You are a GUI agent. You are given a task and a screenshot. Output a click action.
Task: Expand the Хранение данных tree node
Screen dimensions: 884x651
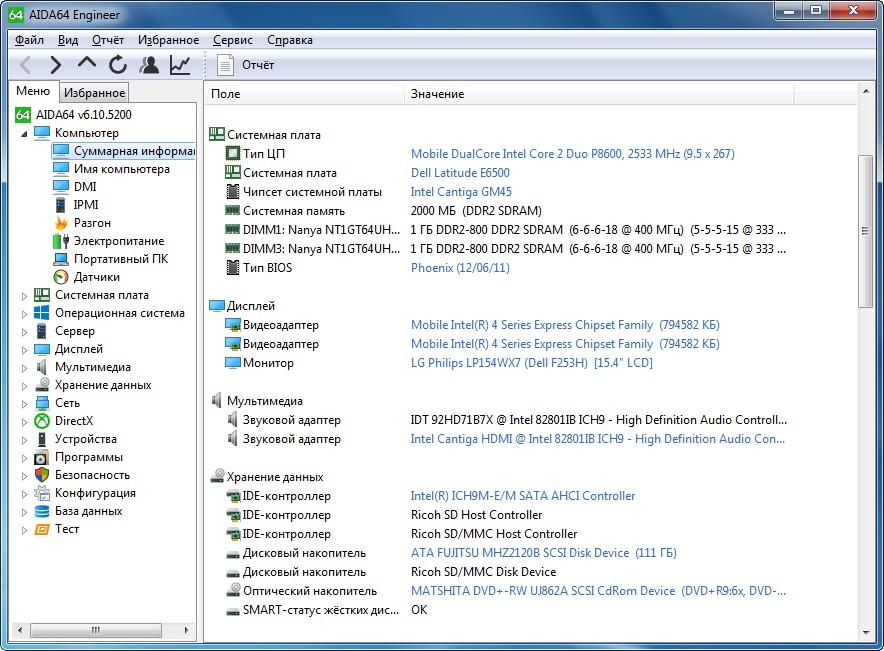tap(24, 386)
